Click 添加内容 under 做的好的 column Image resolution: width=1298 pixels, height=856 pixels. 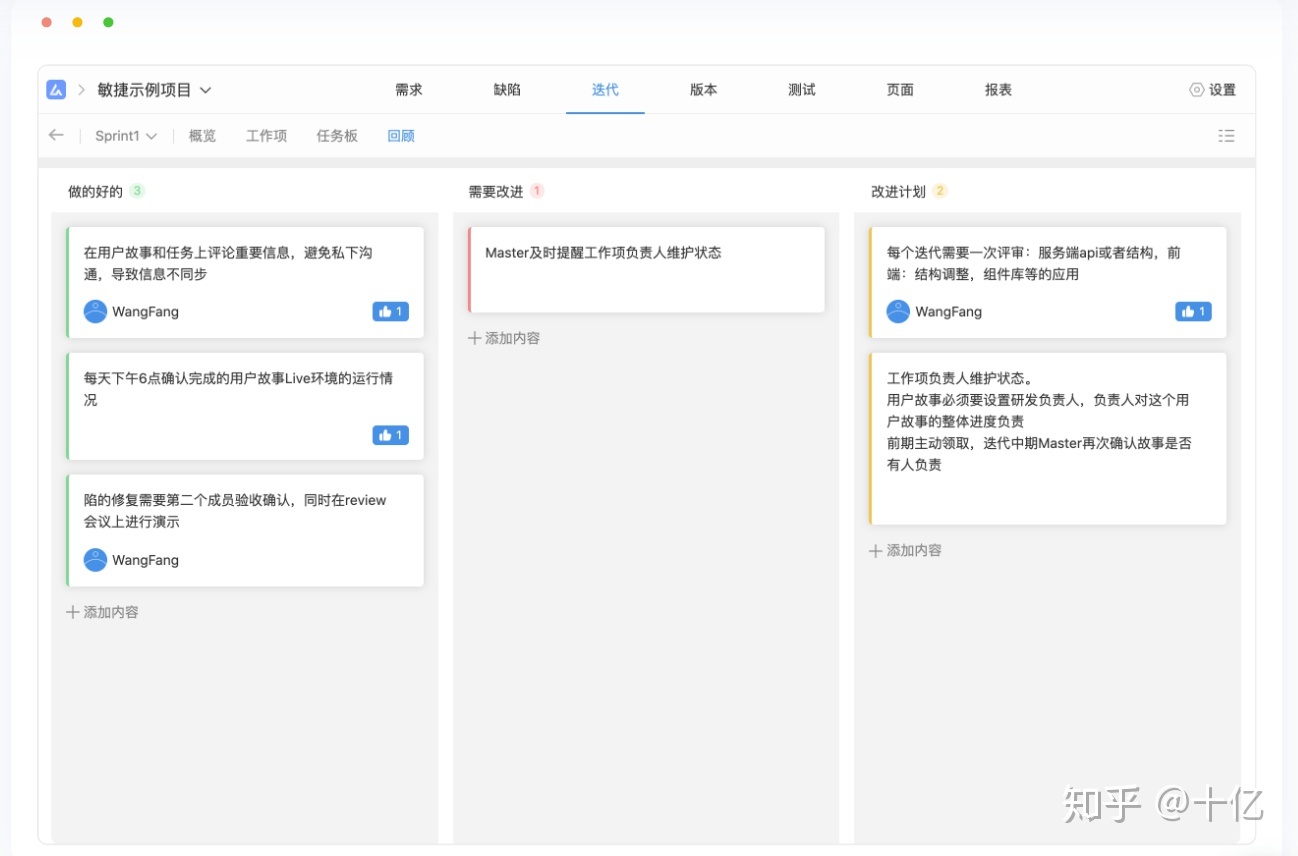[x=102, y=612]
